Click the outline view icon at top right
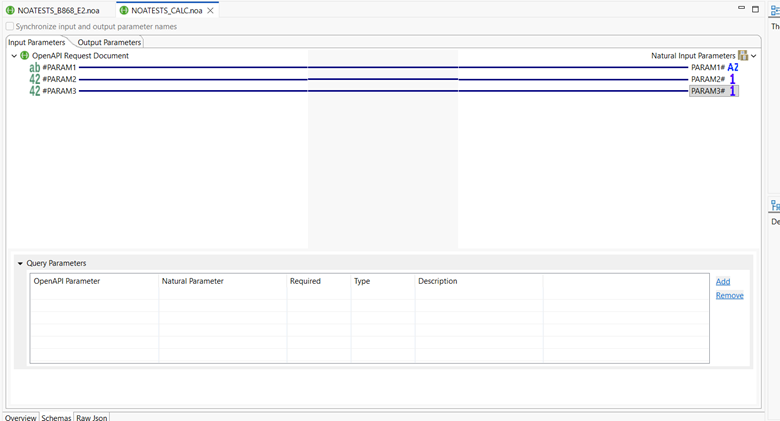The image size is (780, 421). tap(775, 10)
